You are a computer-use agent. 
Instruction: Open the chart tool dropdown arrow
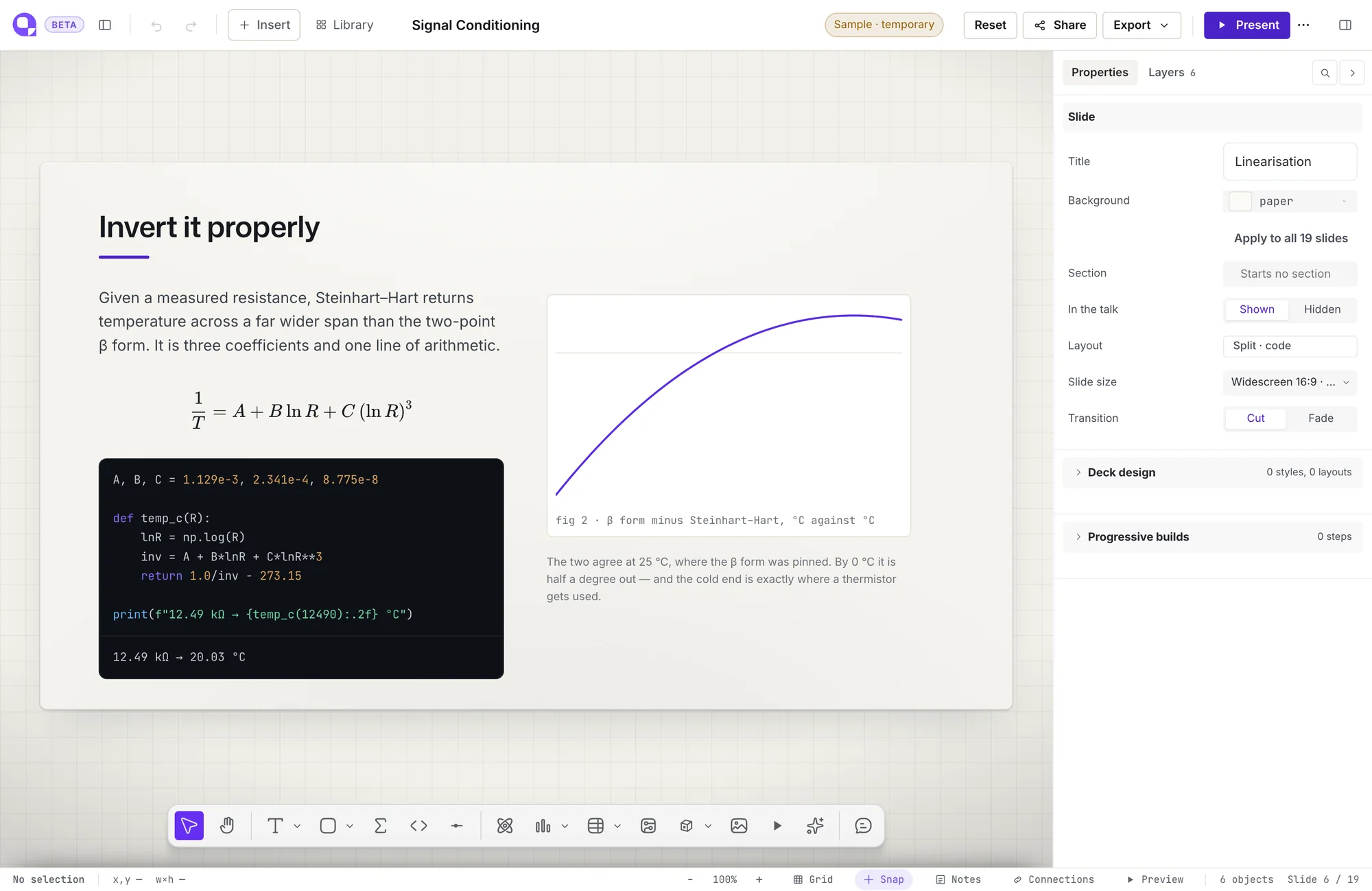(565, 827)
